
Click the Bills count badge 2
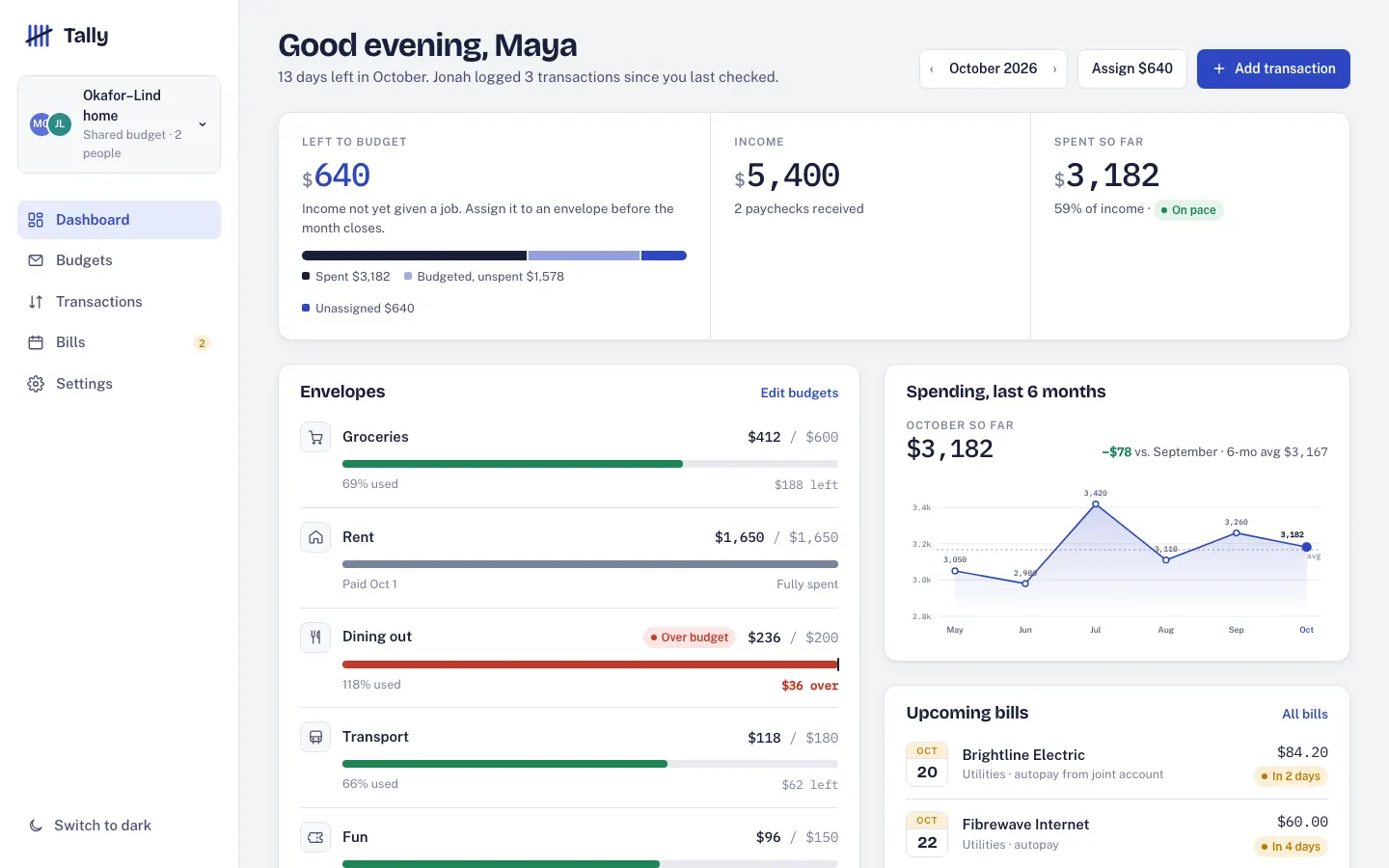202,343
